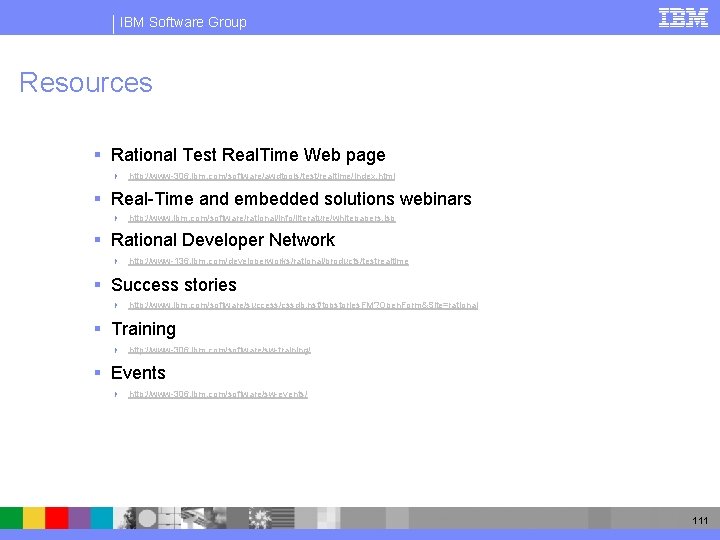Viewport: 720px width, 540px height.
Task: Click the IBM logo in header
Action: [x=683, y=18]
